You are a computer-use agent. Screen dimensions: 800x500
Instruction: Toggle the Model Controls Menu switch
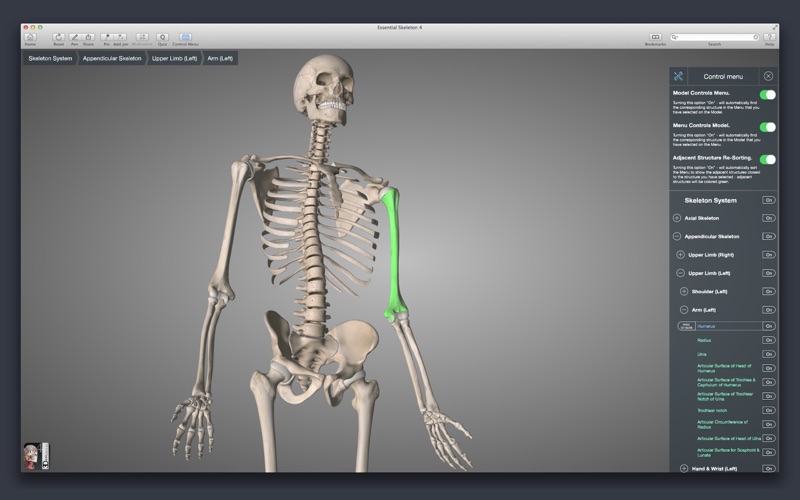(x=767, y=95)
